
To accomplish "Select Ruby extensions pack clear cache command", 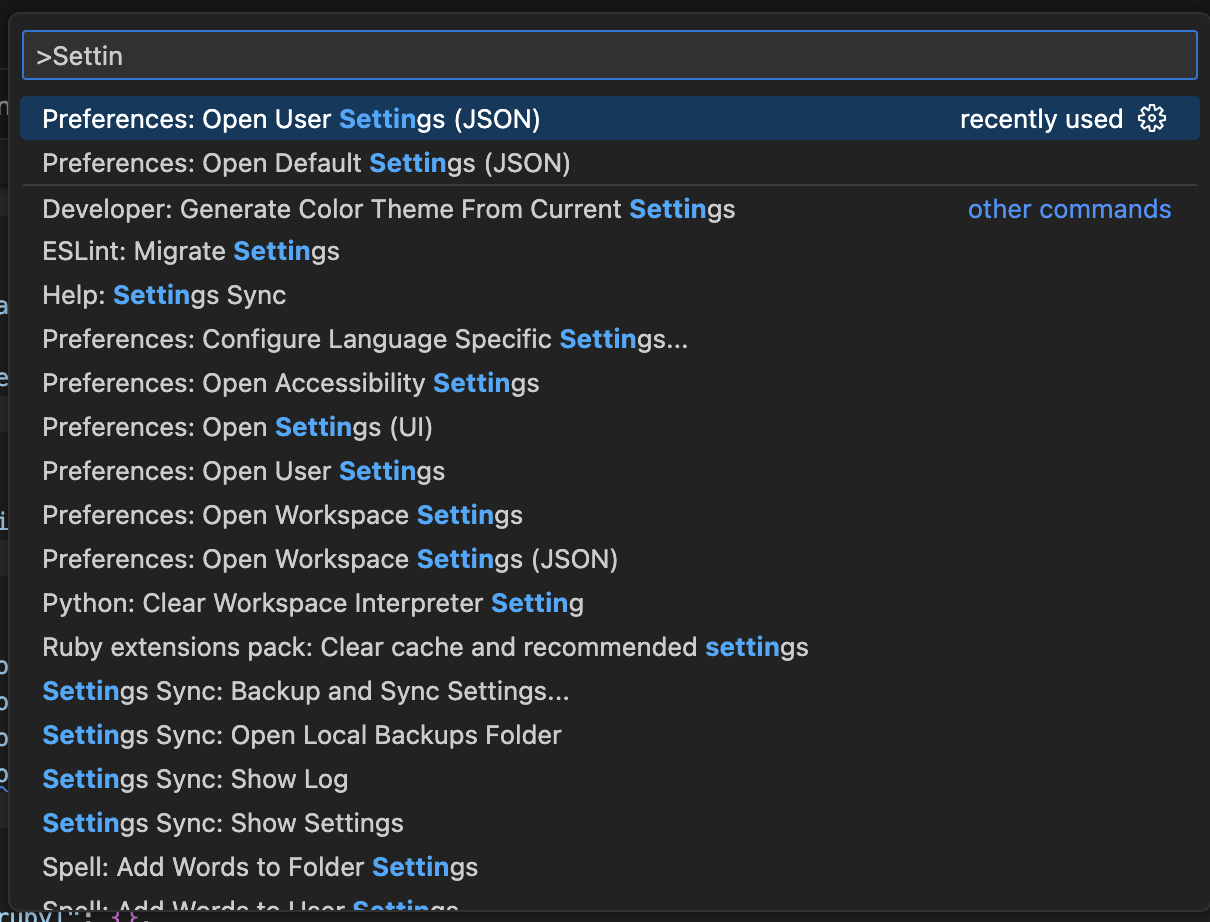I will [x=425, y=647].
